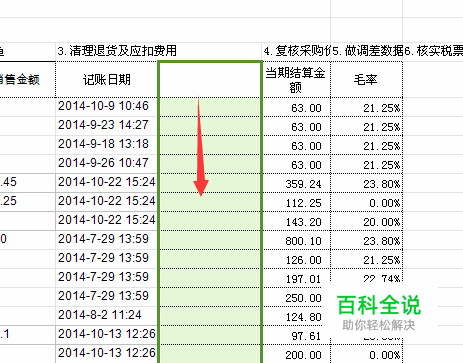
Task: Click the date 2014-9-18 13:18
Action: (x=106, y=145)
